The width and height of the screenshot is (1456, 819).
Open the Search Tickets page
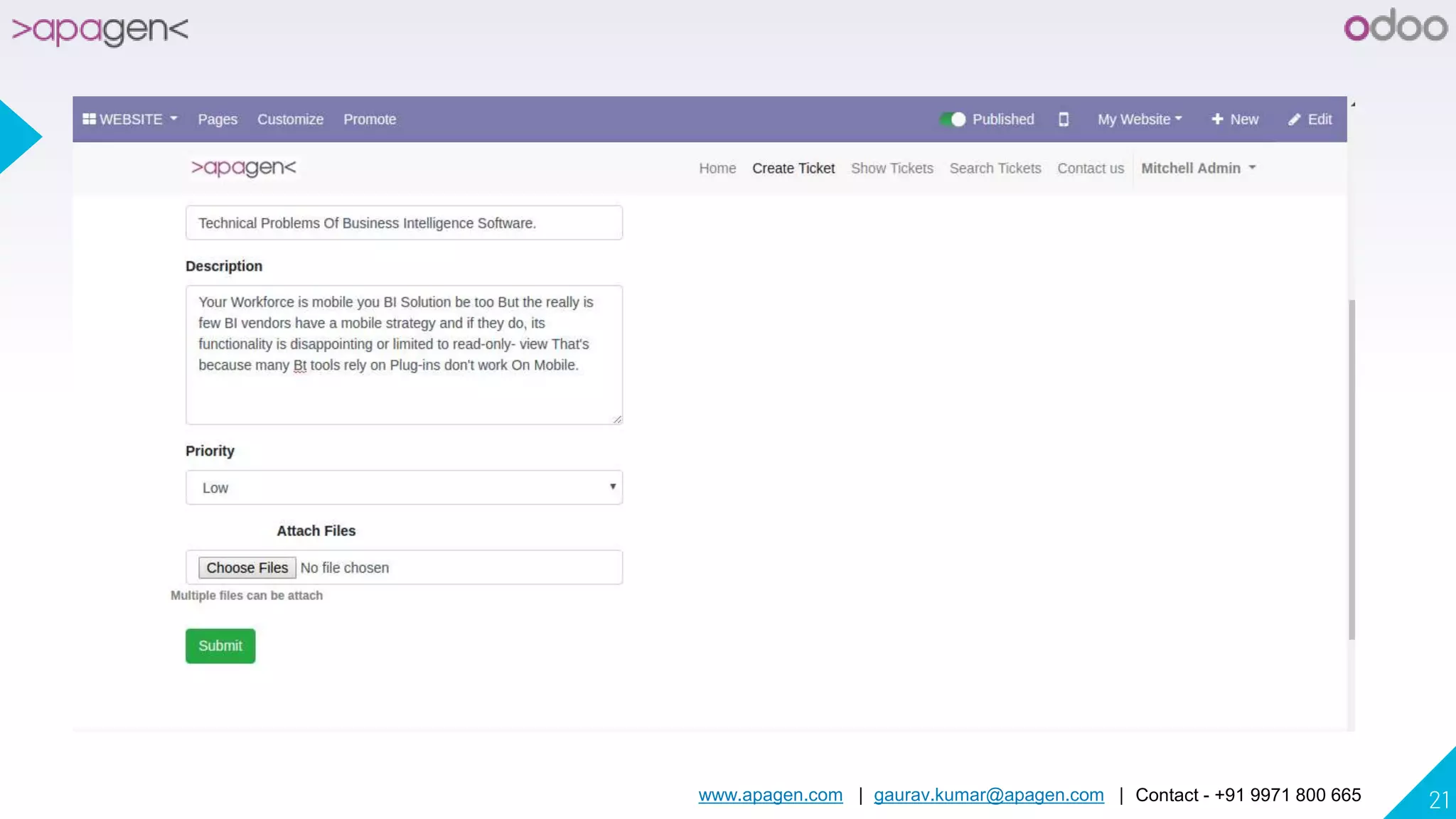(x=995, y=168)
